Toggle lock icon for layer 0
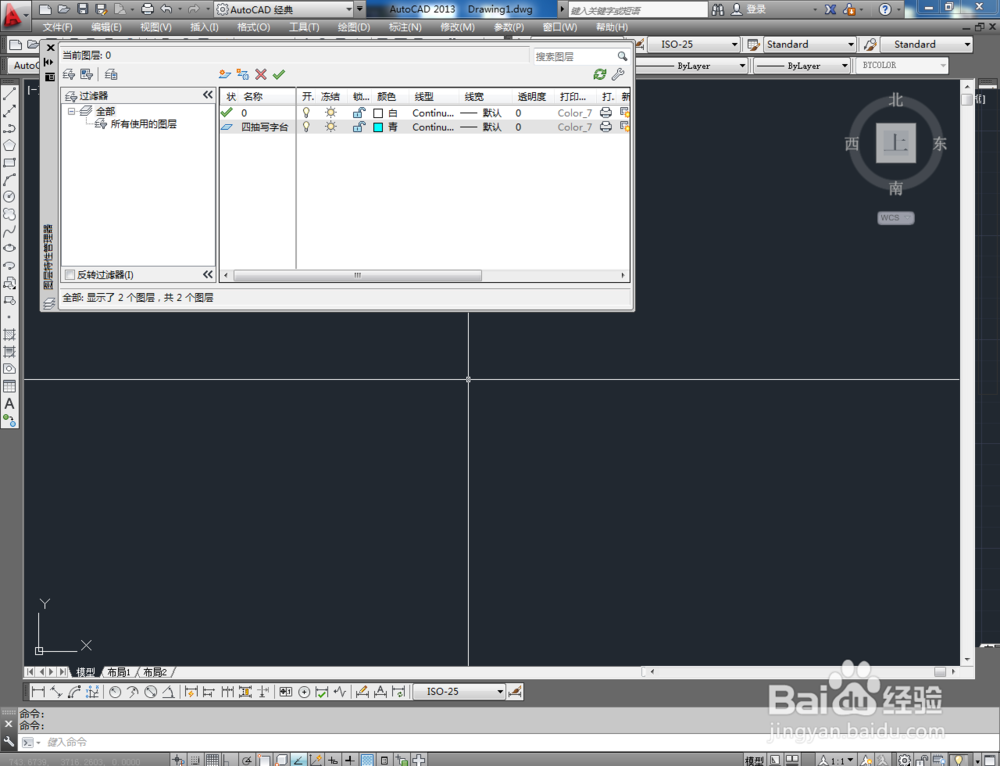This screenshot has height=766, width=1000. click(359, 113)
